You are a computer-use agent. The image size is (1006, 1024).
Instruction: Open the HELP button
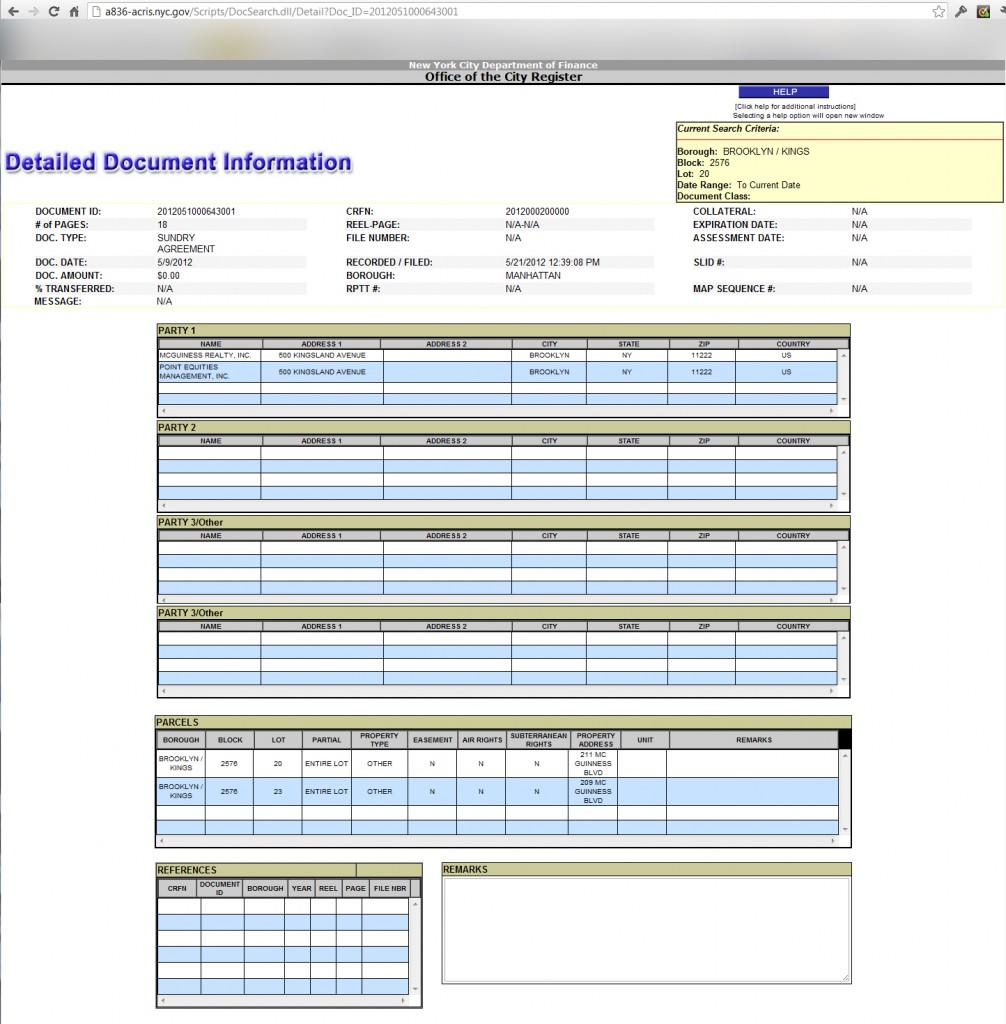pos(784,92)
